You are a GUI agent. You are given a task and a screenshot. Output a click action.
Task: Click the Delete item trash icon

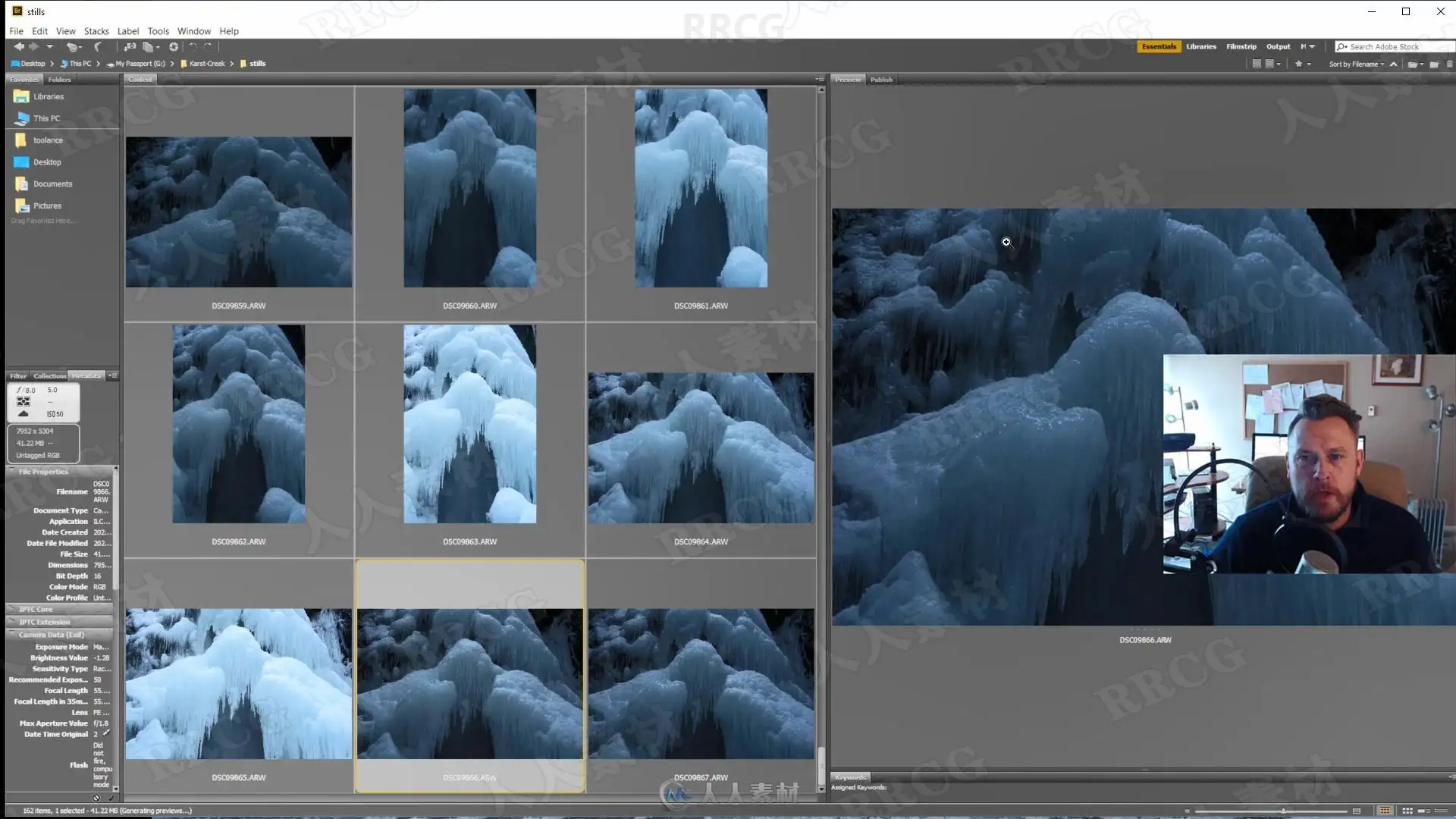pos(1450,64)
